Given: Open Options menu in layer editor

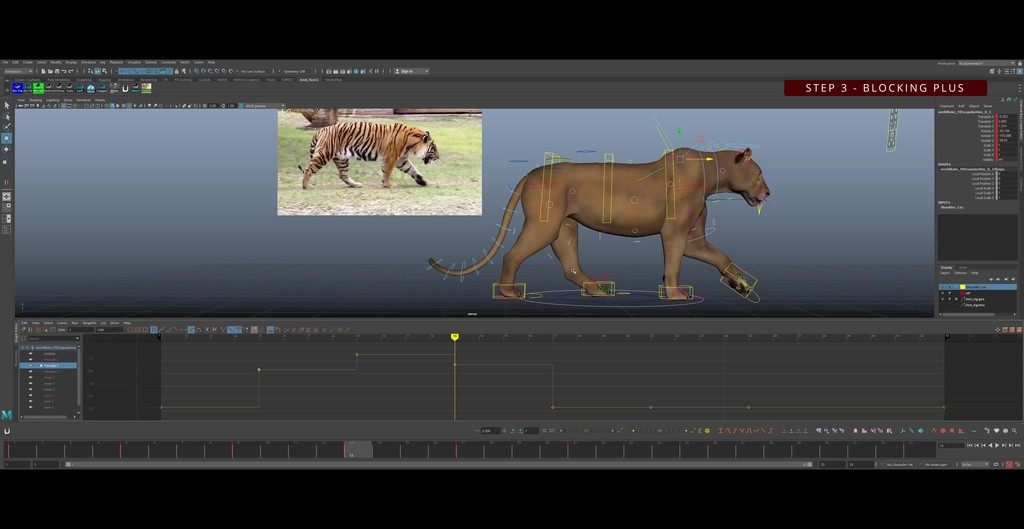Looking at the screenshot, I should click(960, 273).
